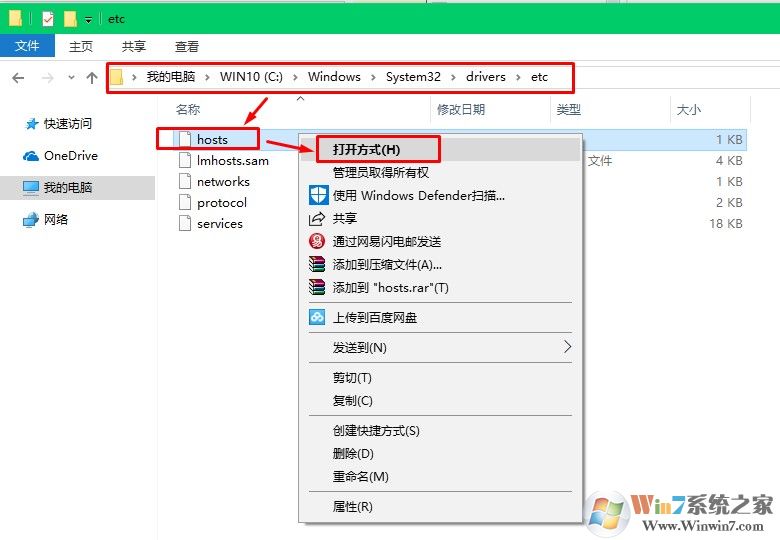780x540 pixels.
Task: Expand chevron after System32 in address bar
Action: pyautogui.click(x=453, y=77)
